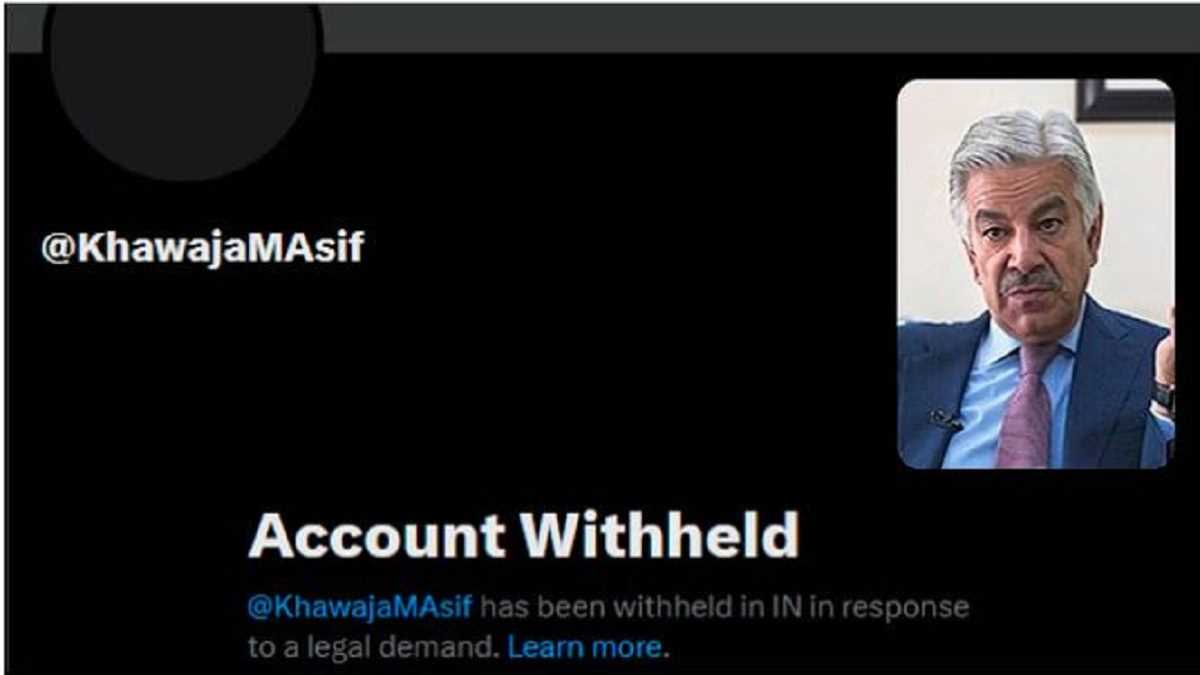
Task: Click the 'to a legal demand' text
Action: 370,647
